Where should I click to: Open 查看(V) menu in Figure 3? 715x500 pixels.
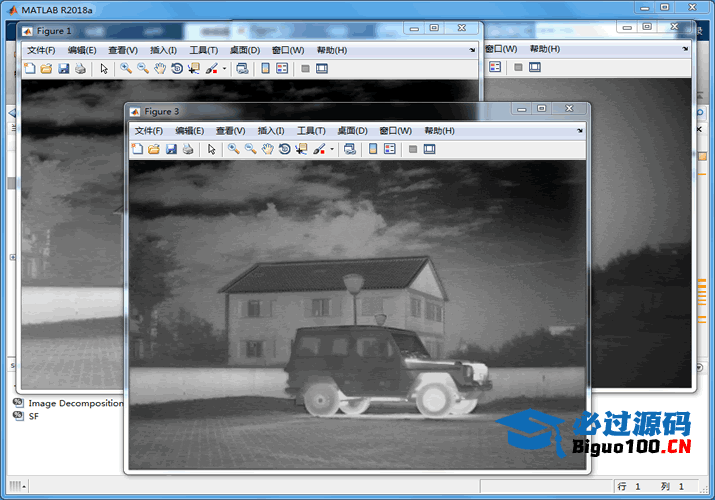tap(231, 131)
